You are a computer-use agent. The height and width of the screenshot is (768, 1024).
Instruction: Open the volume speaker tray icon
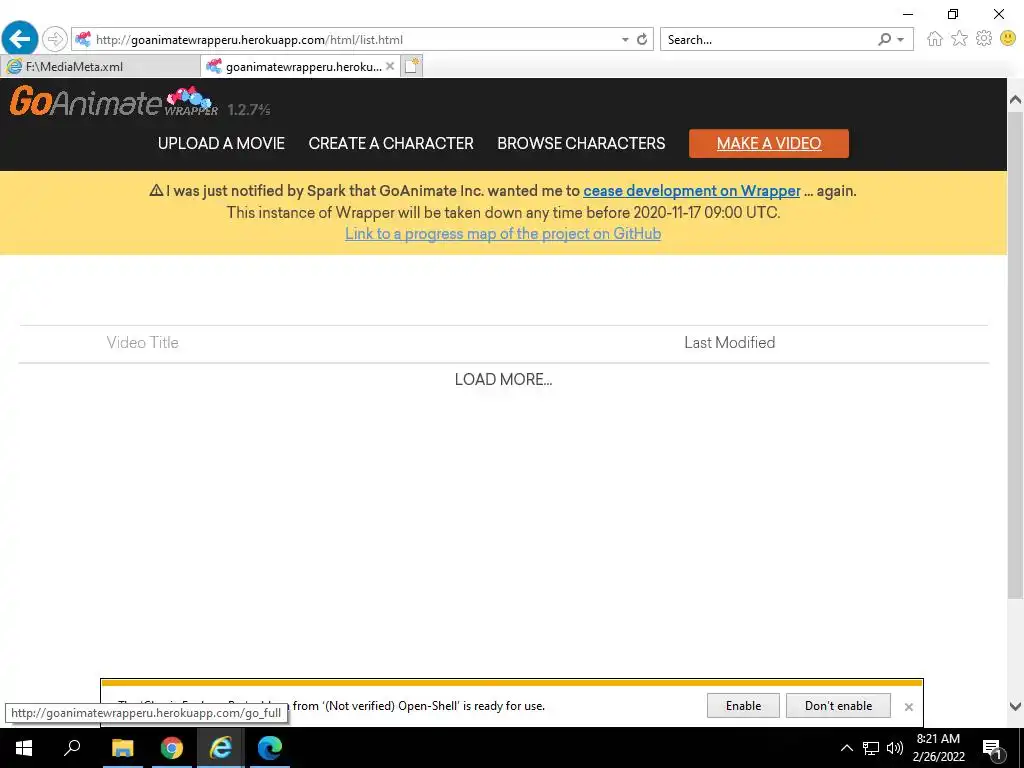(895, 748)
